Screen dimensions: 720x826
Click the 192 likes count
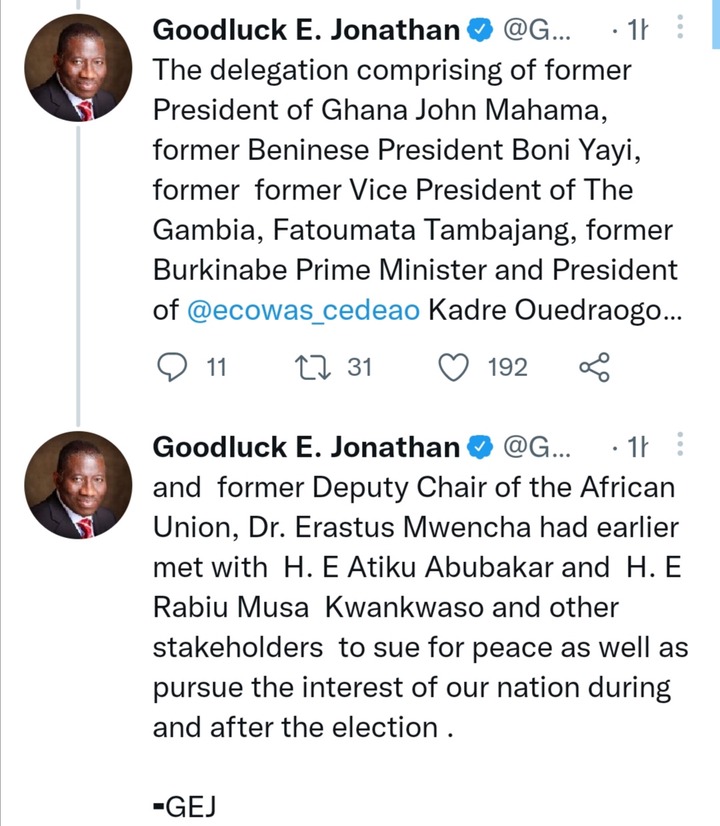[x=507, y=367]
